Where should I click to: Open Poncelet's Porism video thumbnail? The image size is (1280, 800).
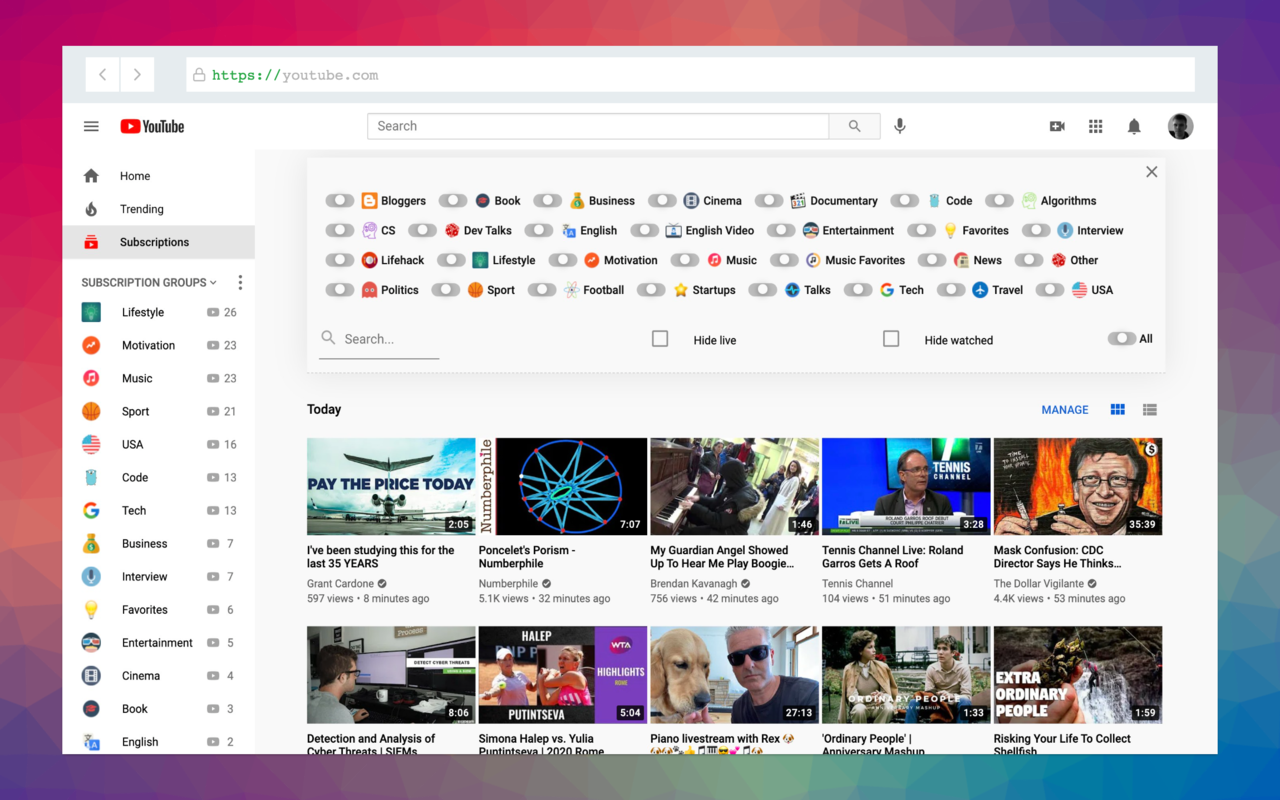(563, 486)
